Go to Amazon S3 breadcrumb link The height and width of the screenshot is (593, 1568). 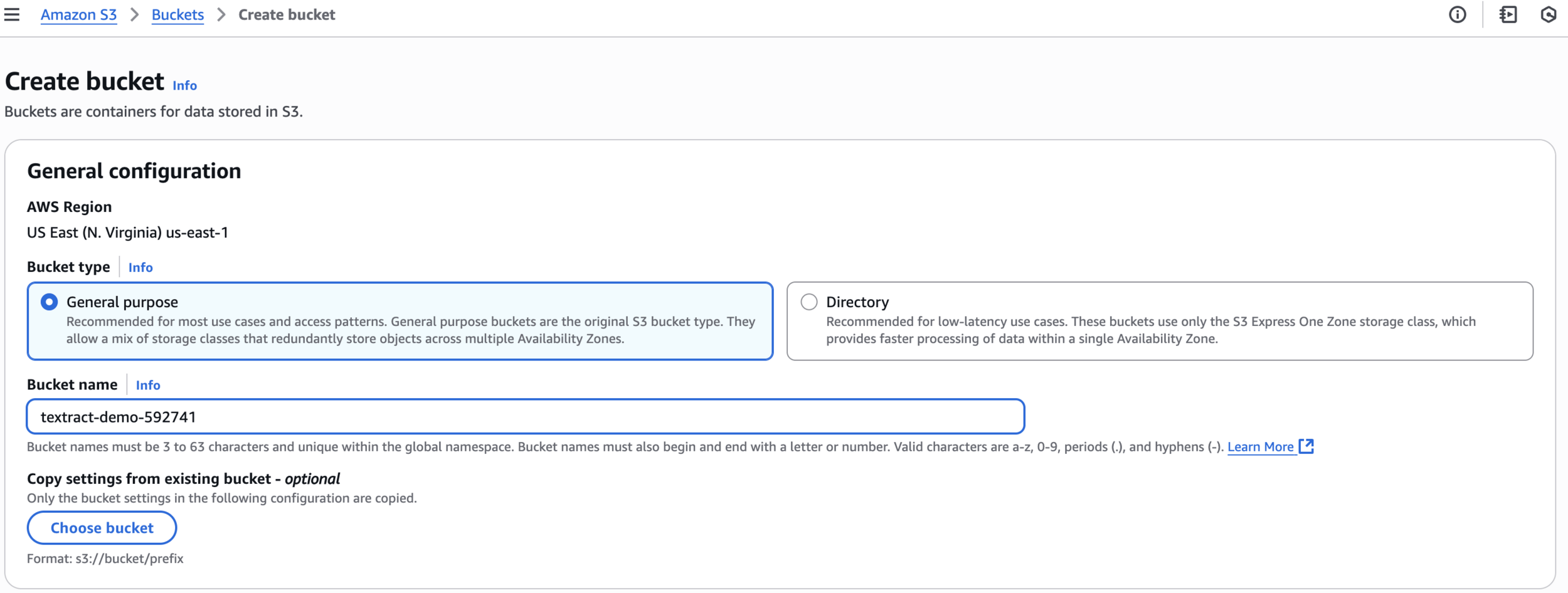coord(78,15)
